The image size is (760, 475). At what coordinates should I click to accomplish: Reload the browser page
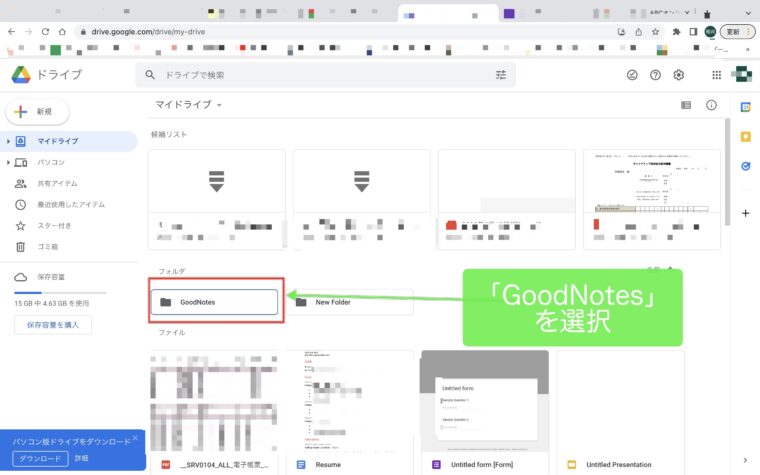click(x=45, y=32)
